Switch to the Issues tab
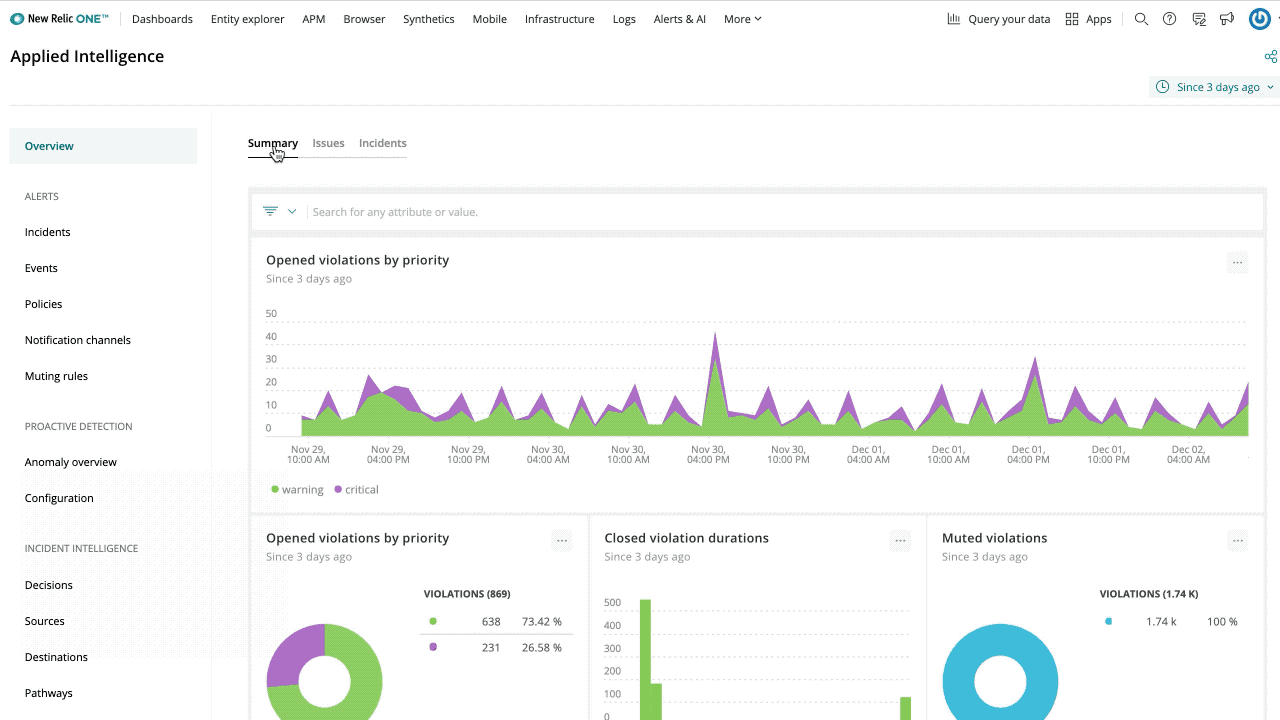Image resolution: width=1280 pixels, height=720 pixels. tap(328, 143)
